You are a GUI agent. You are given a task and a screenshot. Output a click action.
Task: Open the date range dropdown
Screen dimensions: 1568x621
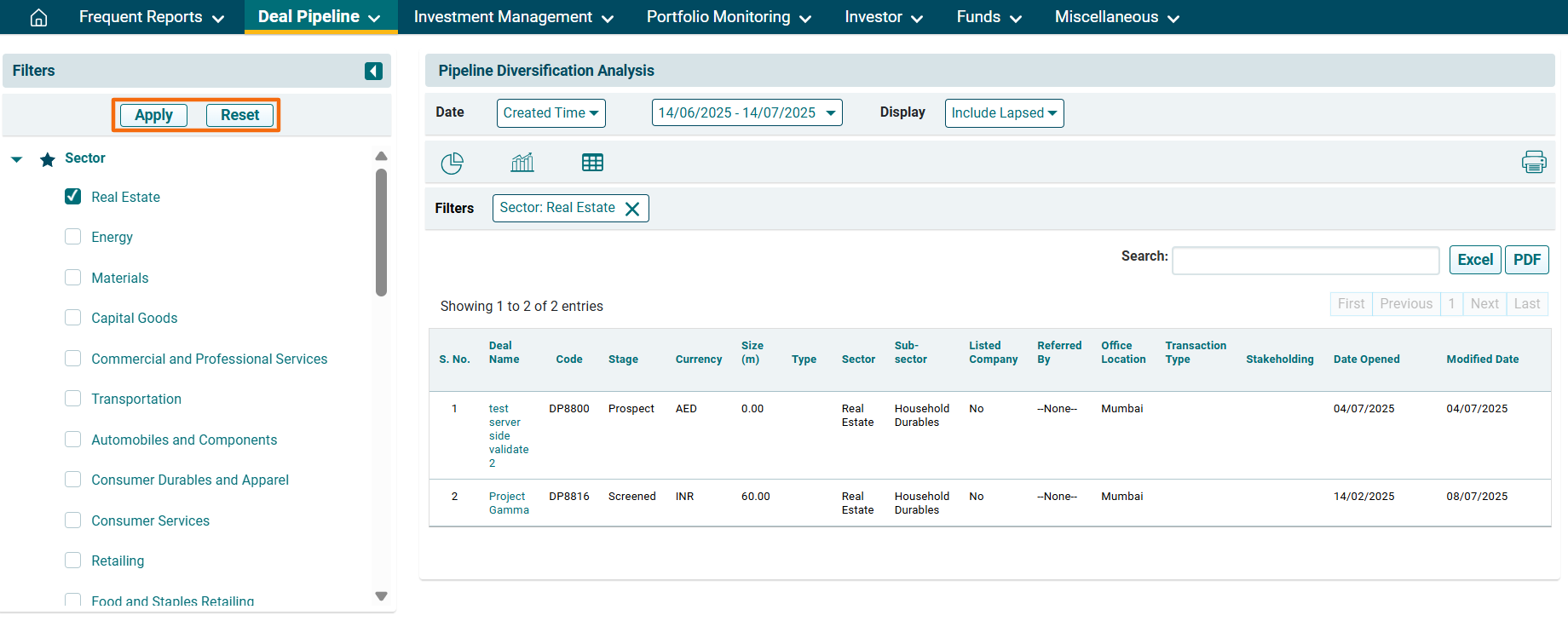point(747,113)
